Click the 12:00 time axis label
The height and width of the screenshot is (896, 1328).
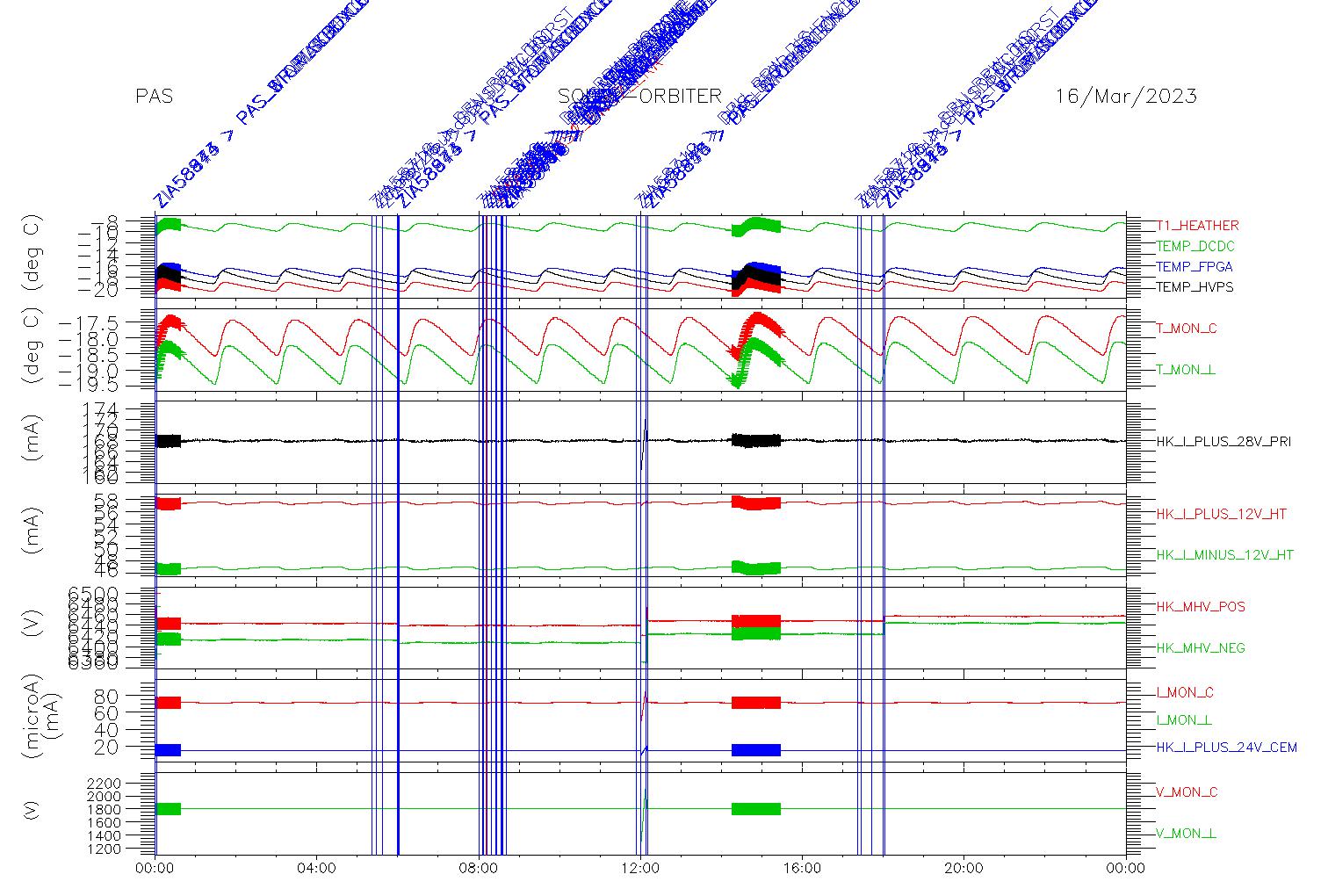coord(640,869)
